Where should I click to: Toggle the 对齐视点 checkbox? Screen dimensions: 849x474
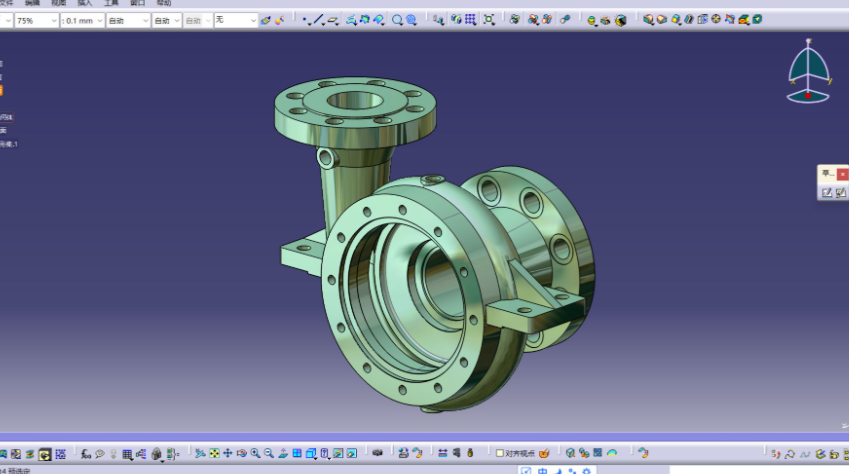pos(500,453)
